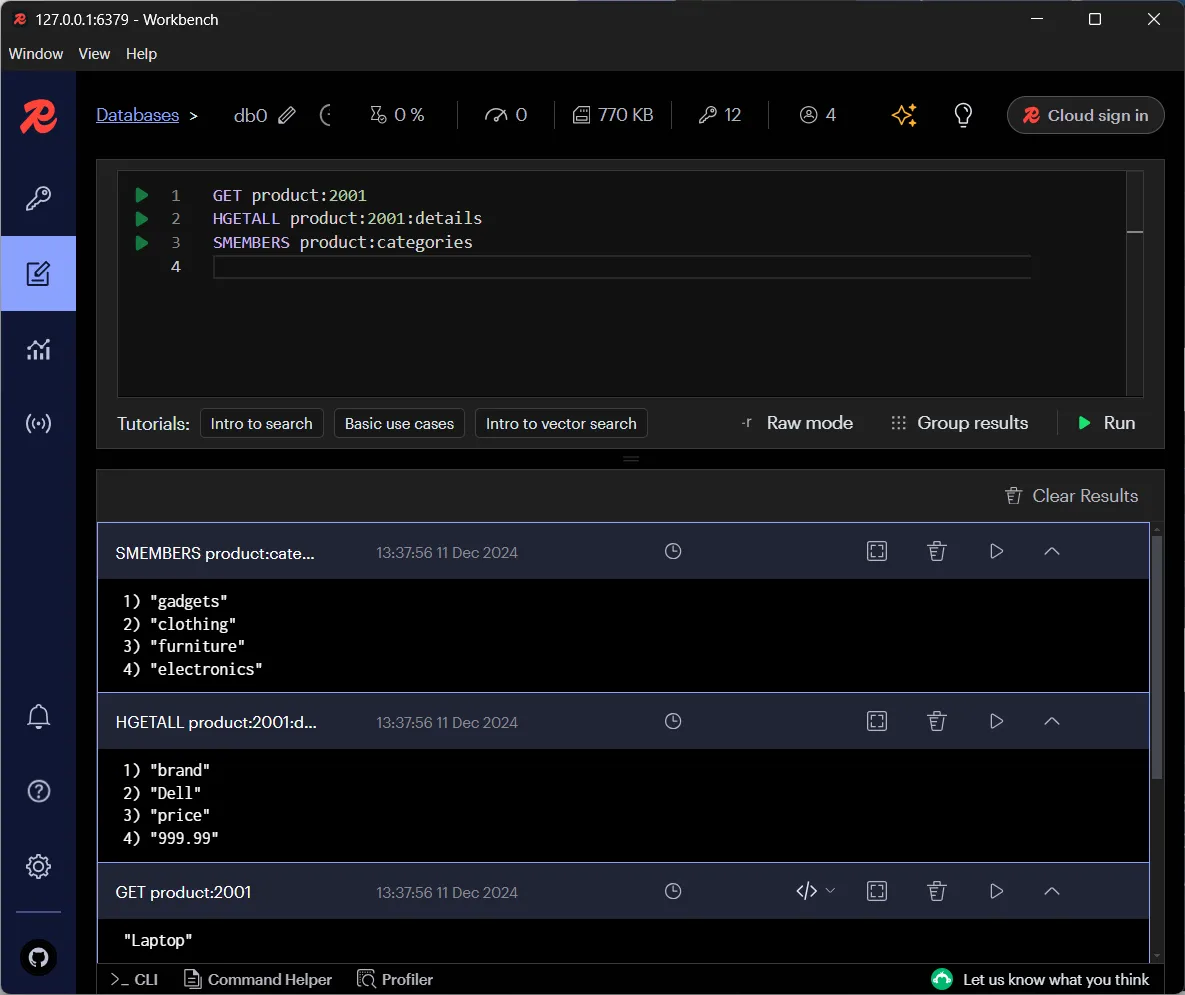
Task: Open the Window menu
Action: (35, 54)
